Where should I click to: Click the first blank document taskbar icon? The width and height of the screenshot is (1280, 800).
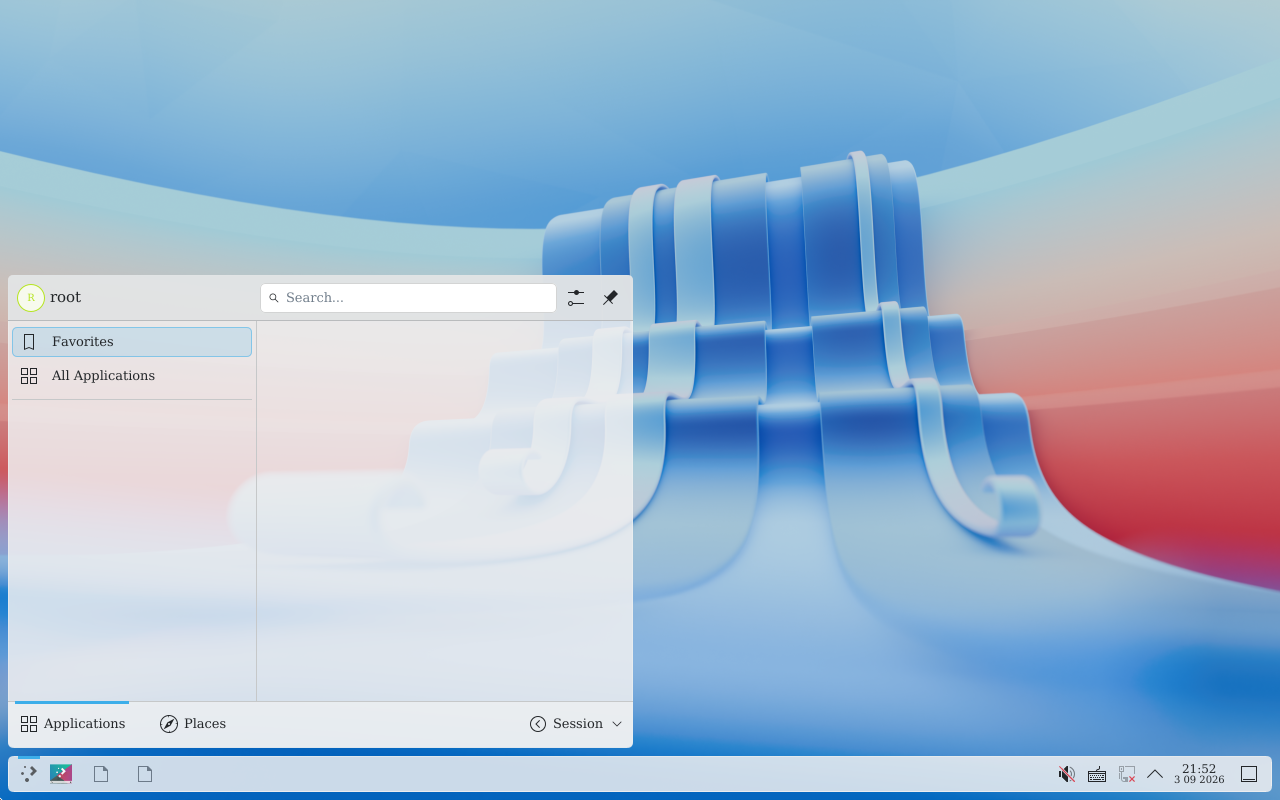pyautogui.click(x=101, y=774)
